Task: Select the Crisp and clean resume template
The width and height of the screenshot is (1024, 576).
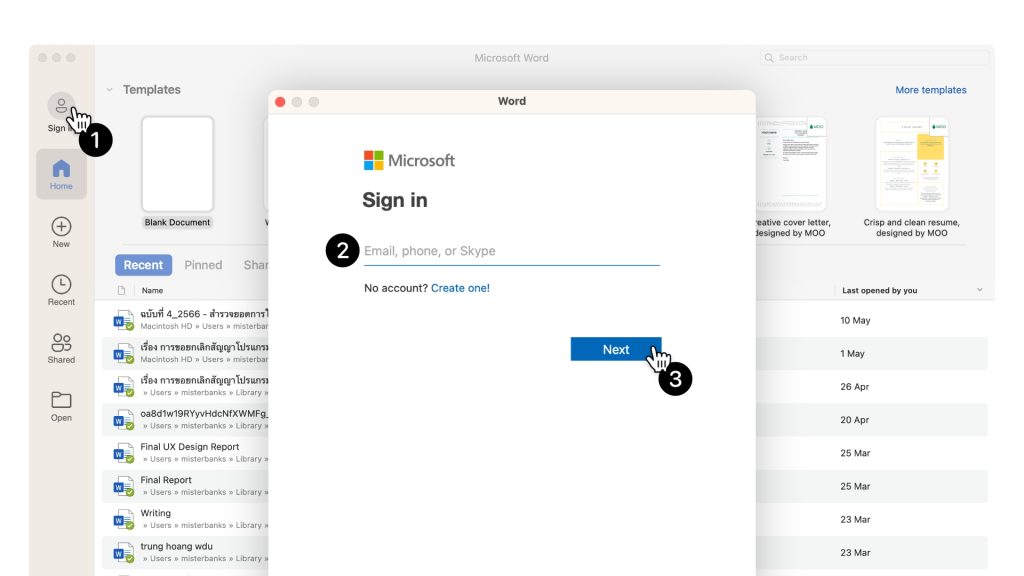Action: tap(912, 164)
